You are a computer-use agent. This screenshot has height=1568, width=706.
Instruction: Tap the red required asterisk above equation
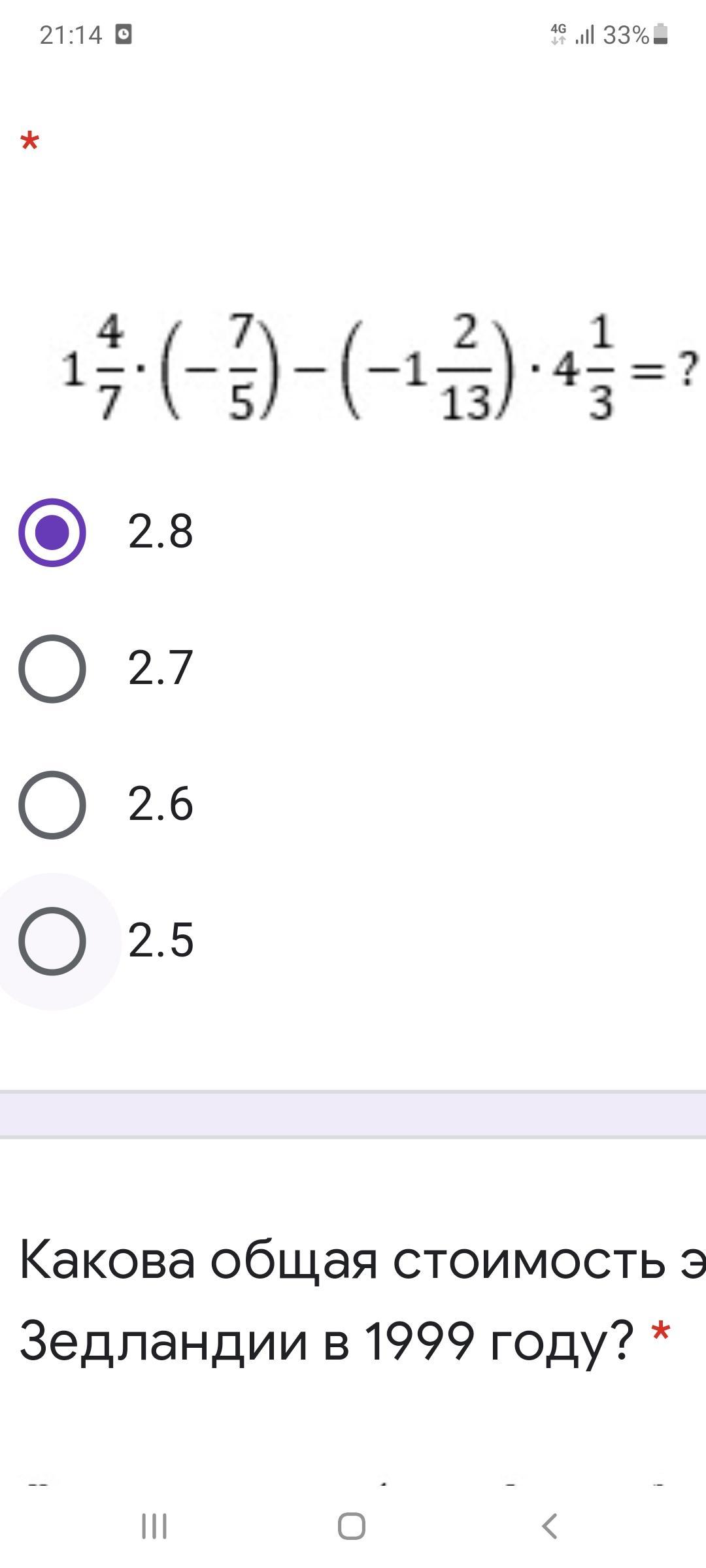pos(29,142)
